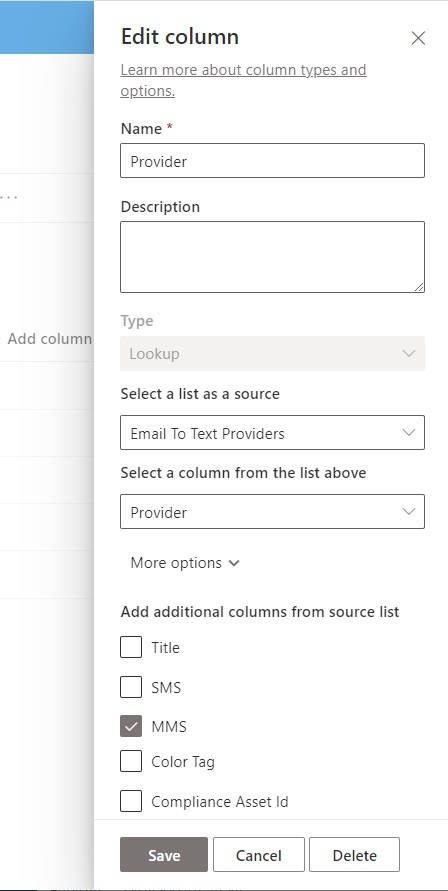Expand More options section

185,563
